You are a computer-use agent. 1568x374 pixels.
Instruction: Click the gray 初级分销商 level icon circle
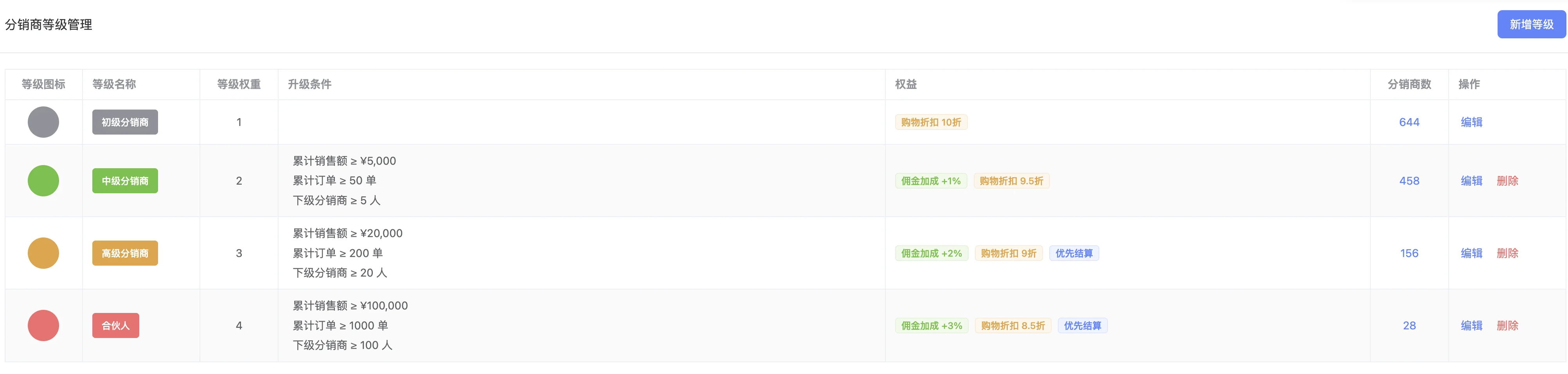[43, 122]
